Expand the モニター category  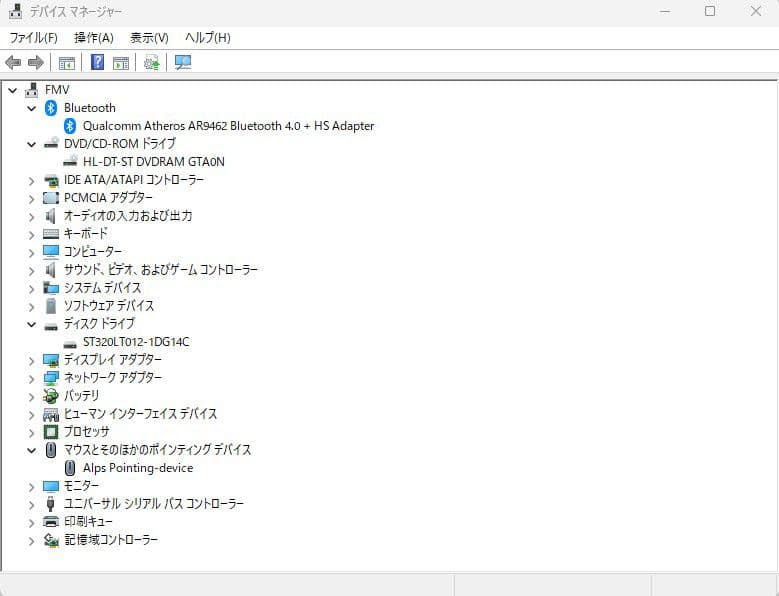pos(32,487)
